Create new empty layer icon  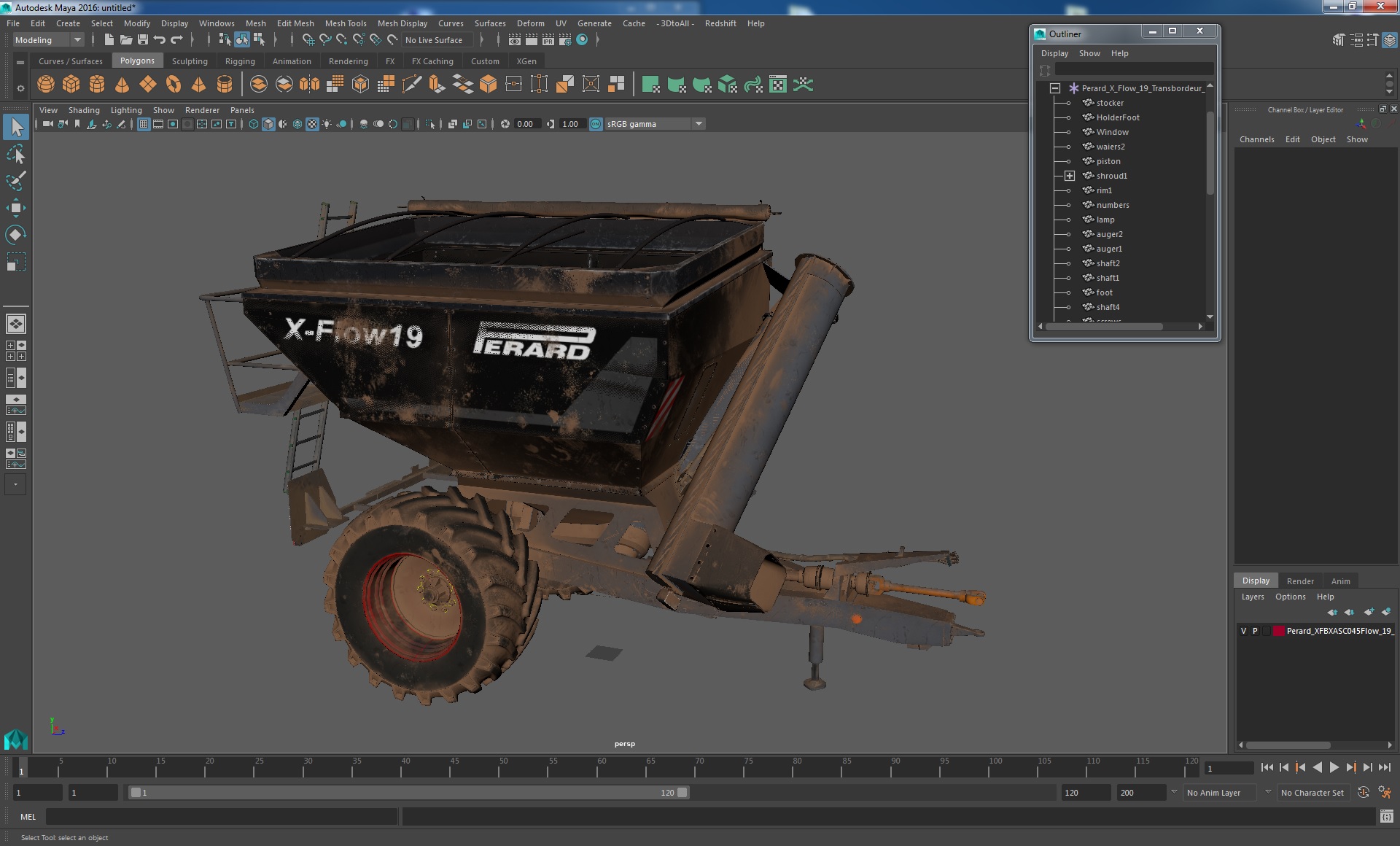pyautogui.click(x=1369, y=612)
